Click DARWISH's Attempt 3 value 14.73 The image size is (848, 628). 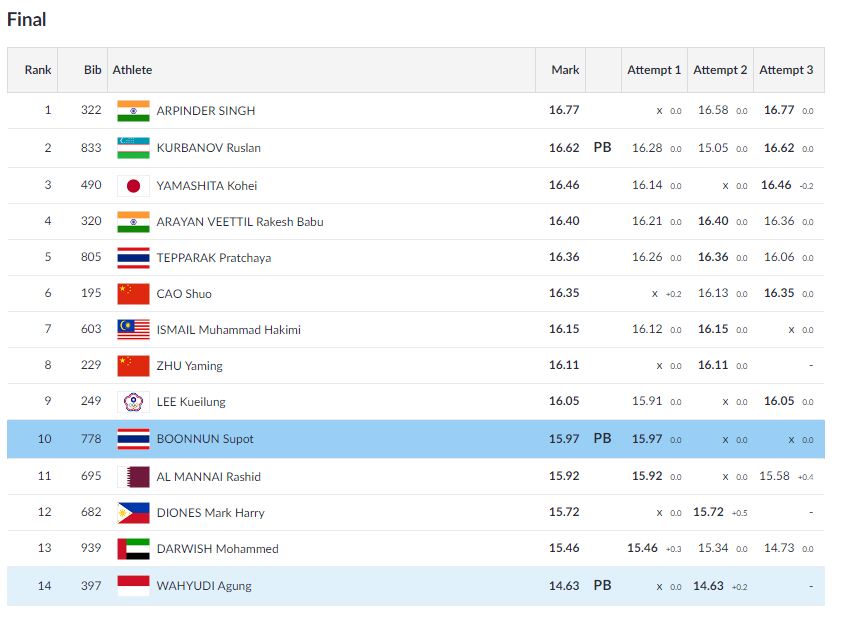779,548
